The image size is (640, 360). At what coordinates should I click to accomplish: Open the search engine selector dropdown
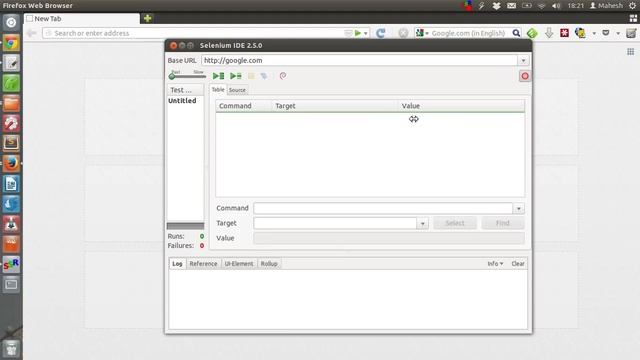pyautogui.click(x=422, y=33)
